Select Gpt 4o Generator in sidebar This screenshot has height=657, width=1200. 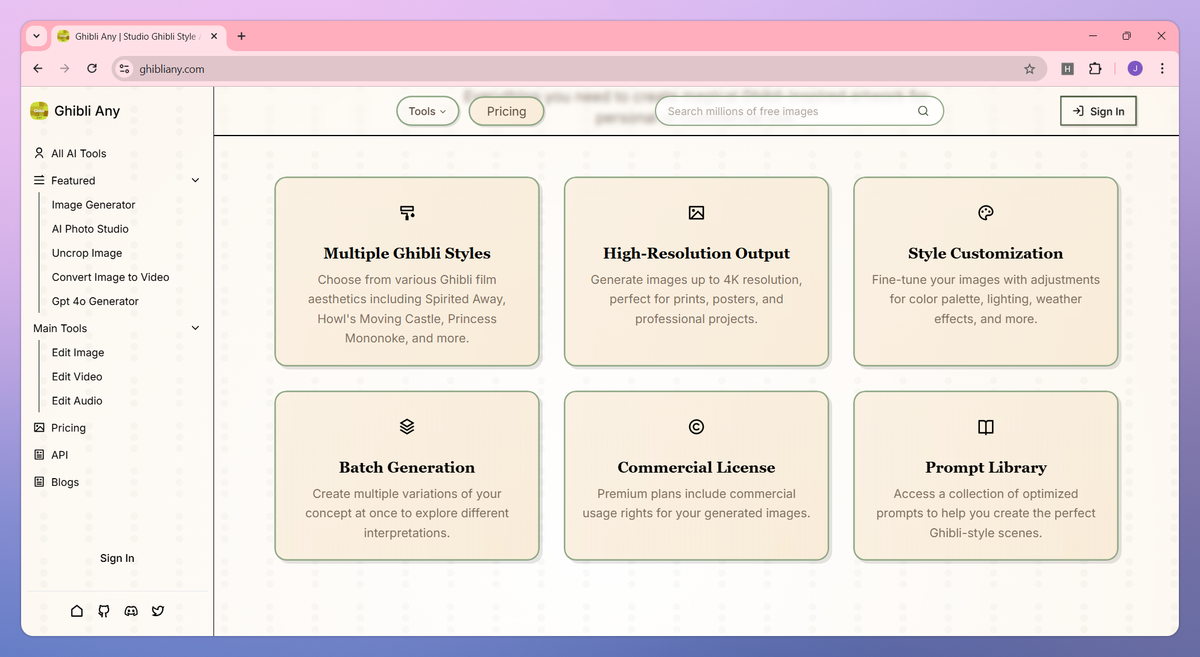[x=95, y=301]
